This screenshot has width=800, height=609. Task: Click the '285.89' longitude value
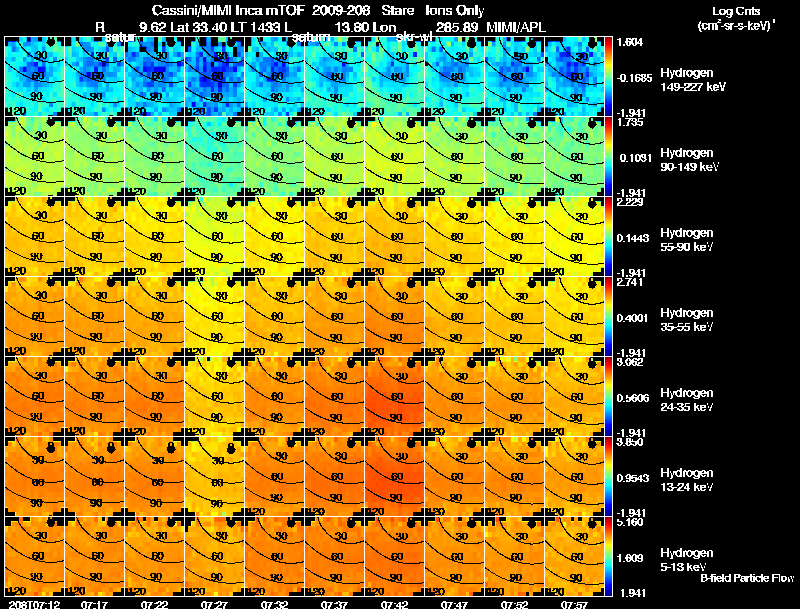point(457,27)
